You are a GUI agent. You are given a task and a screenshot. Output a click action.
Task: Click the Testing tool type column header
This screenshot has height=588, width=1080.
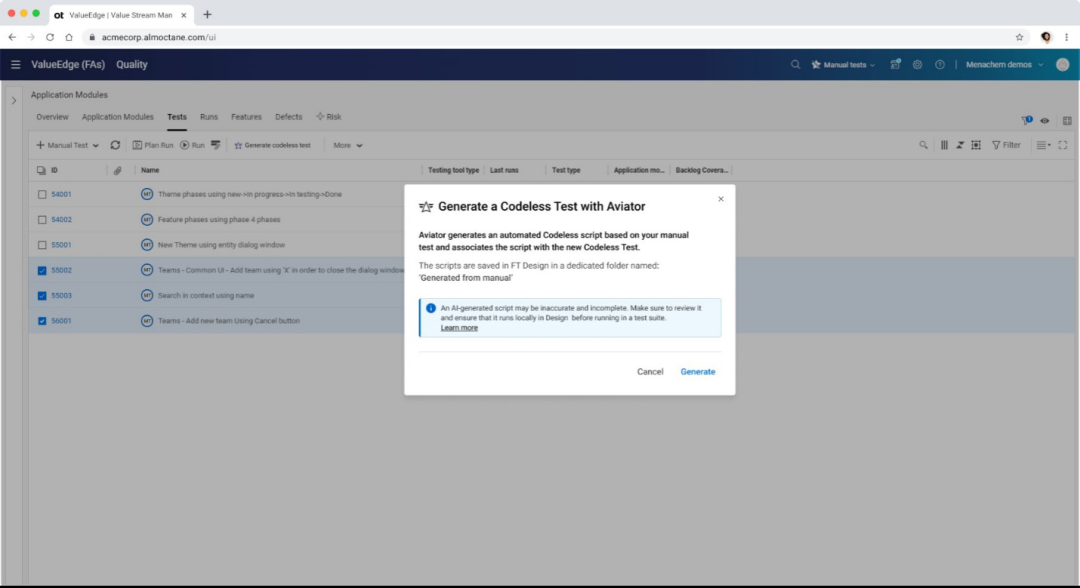pyautogui.click(x=453, y=170)
